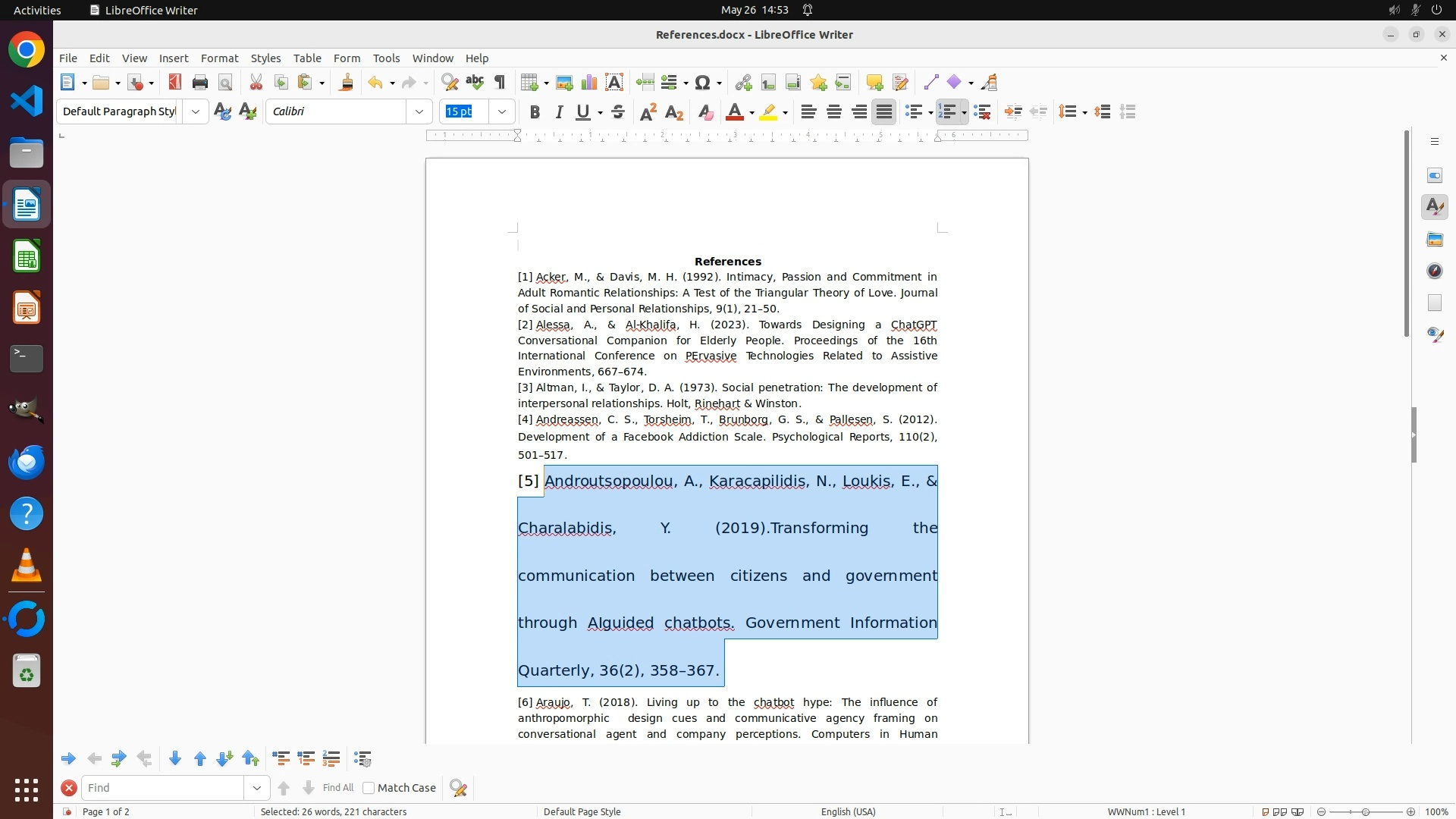Open the Styles menu

(x=265, y=58)
